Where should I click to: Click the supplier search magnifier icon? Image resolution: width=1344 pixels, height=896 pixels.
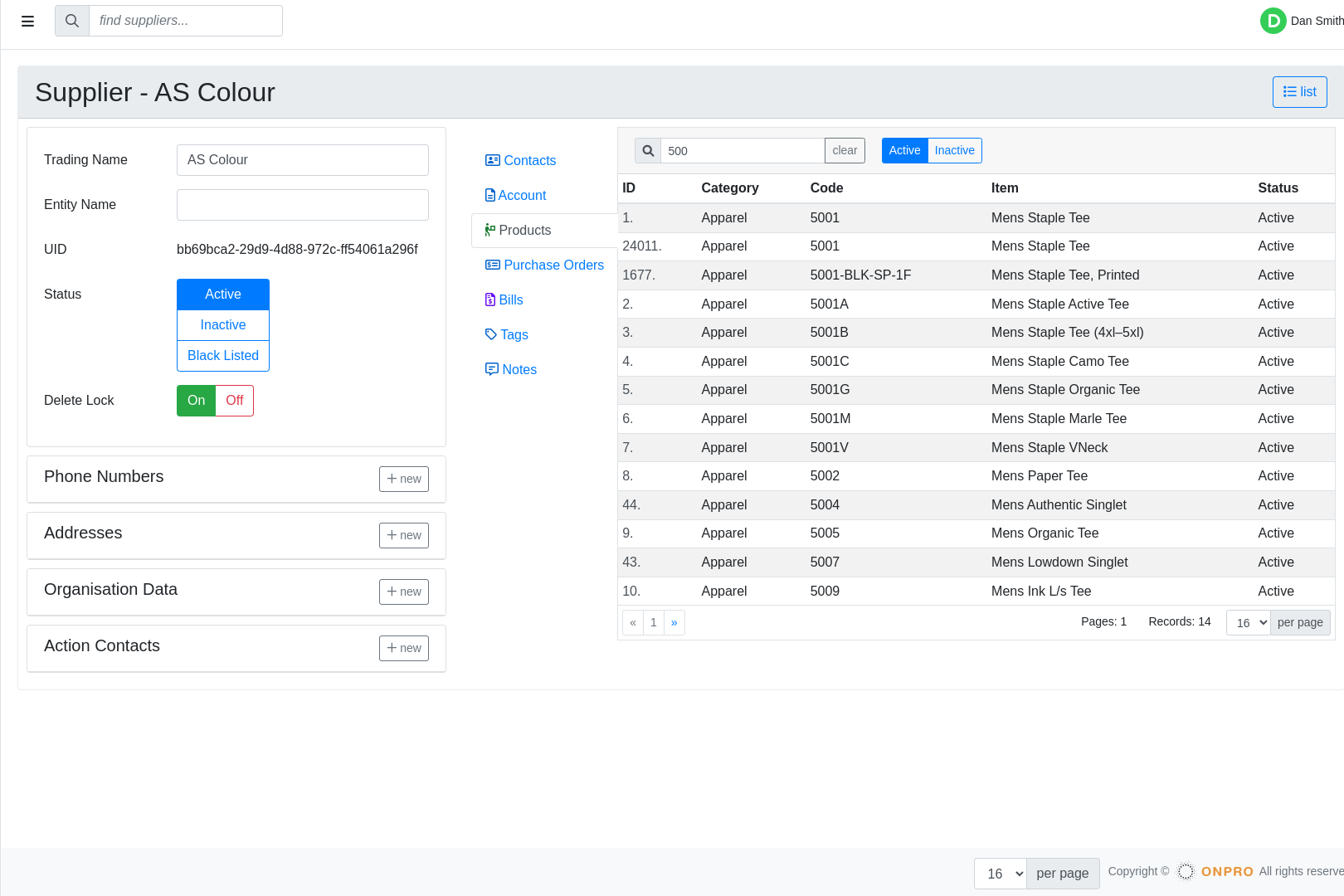point(72,21)
